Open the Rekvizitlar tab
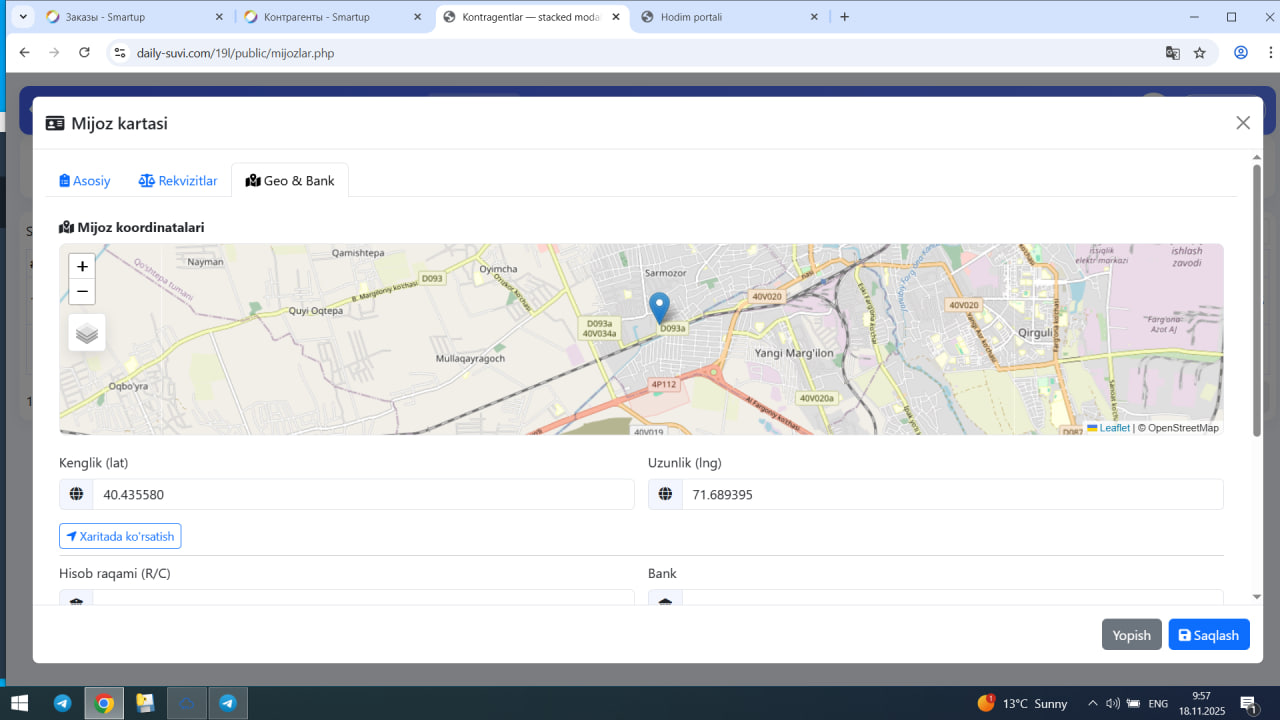This screenshot has width=1280, height=720. (x=178, y=181)
